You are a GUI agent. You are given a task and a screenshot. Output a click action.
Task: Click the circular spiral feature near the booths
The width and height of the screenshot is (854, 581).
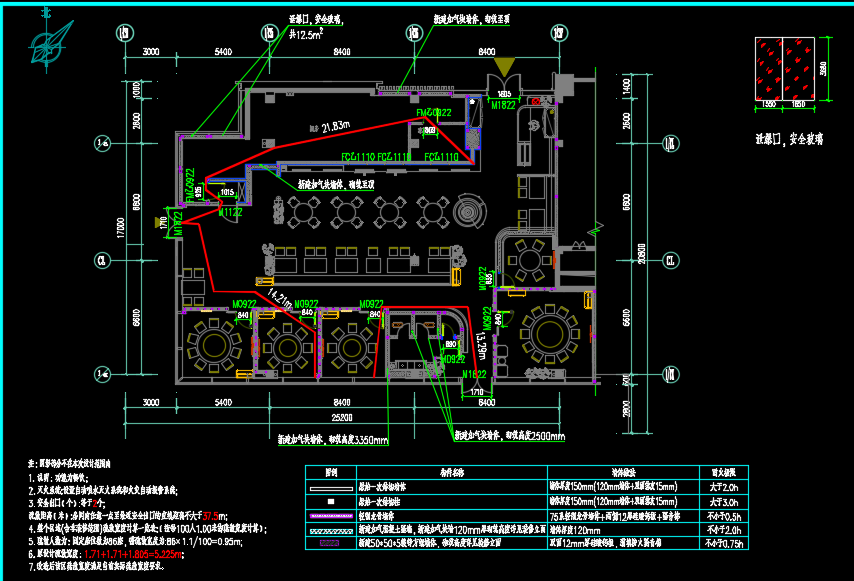click(x=467, y=211)
